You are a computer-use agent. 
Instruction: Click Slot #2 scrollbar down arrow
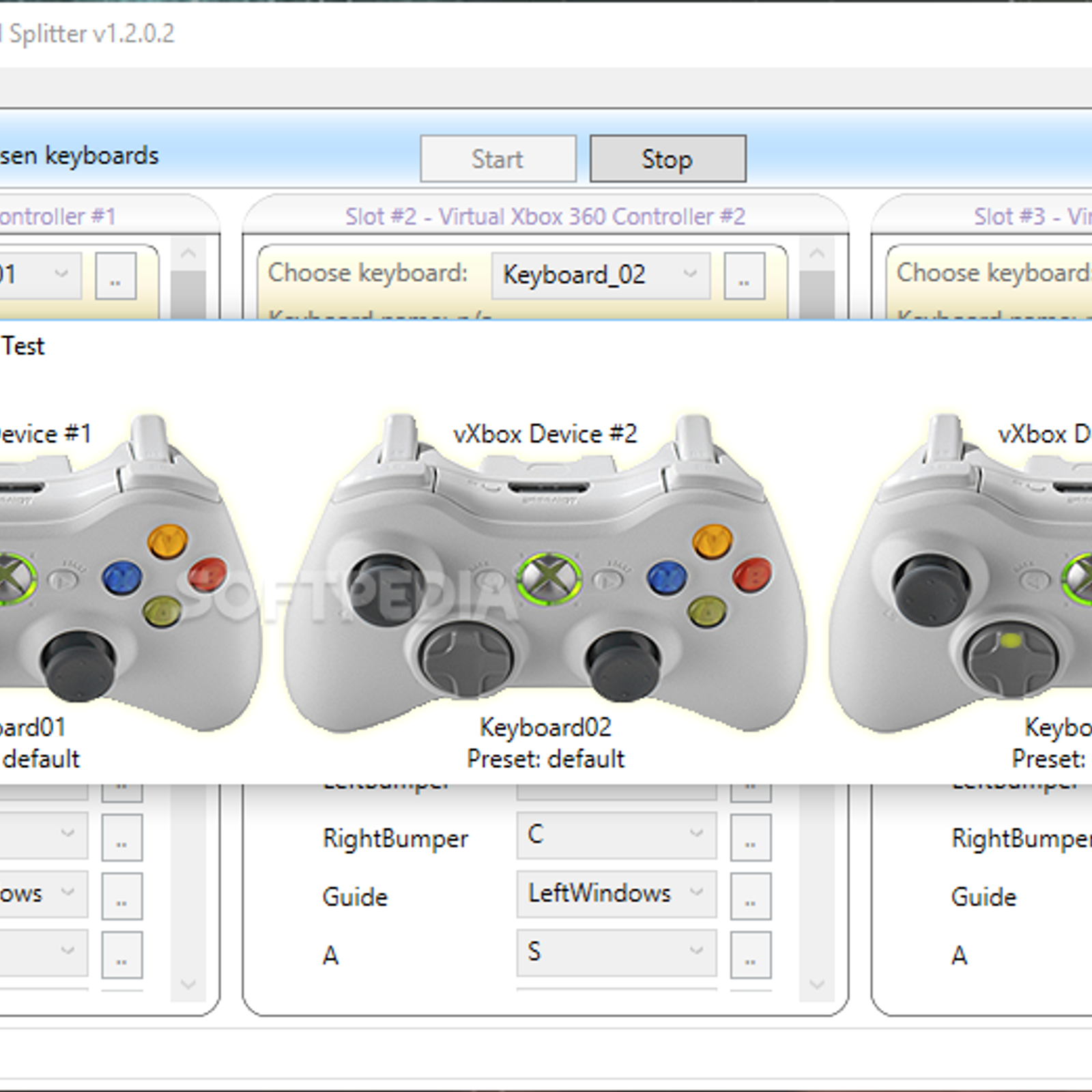click(816, 984)
